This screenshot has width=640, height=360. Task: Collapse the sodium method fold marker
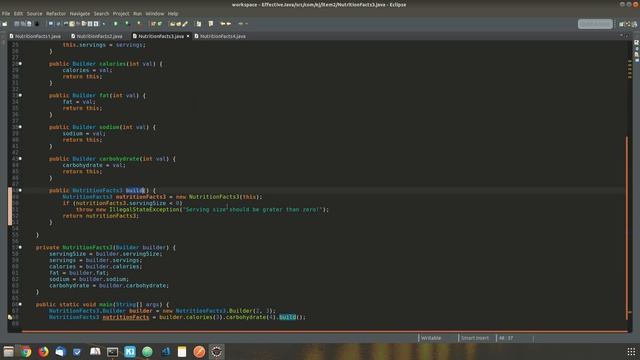coord(20,127)
